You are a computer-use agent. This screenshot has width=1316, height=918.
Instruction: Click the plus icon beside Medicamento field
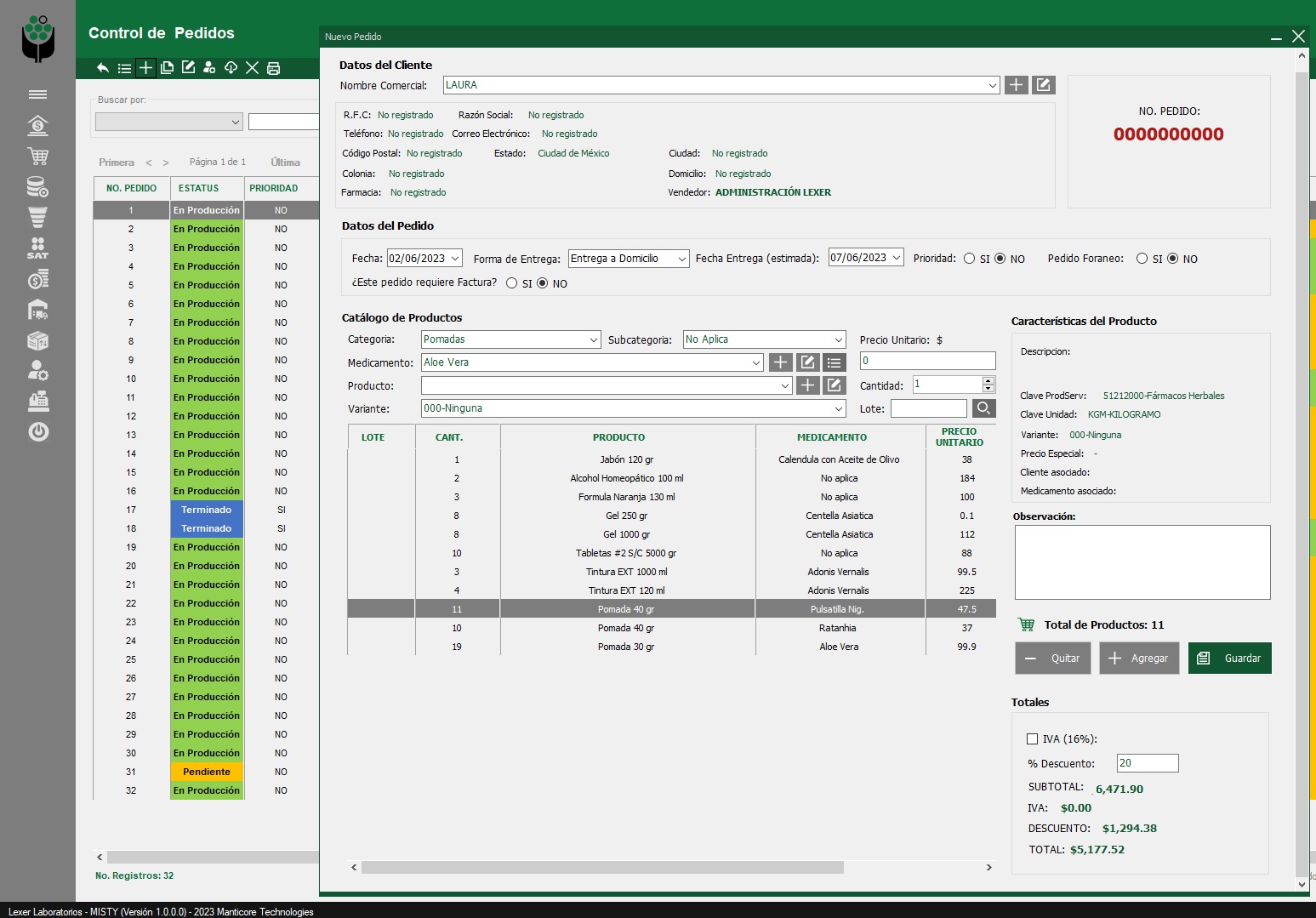click(x=780, y=362)
